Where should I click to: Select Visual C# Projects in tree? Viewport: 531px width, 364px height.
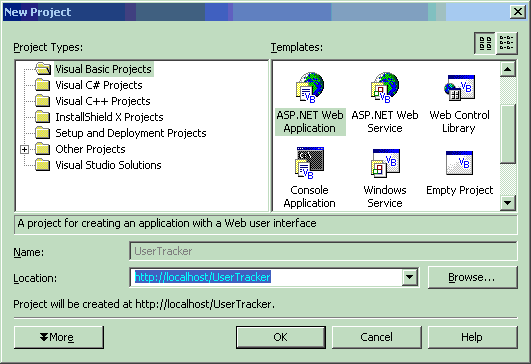click(99, 85)
